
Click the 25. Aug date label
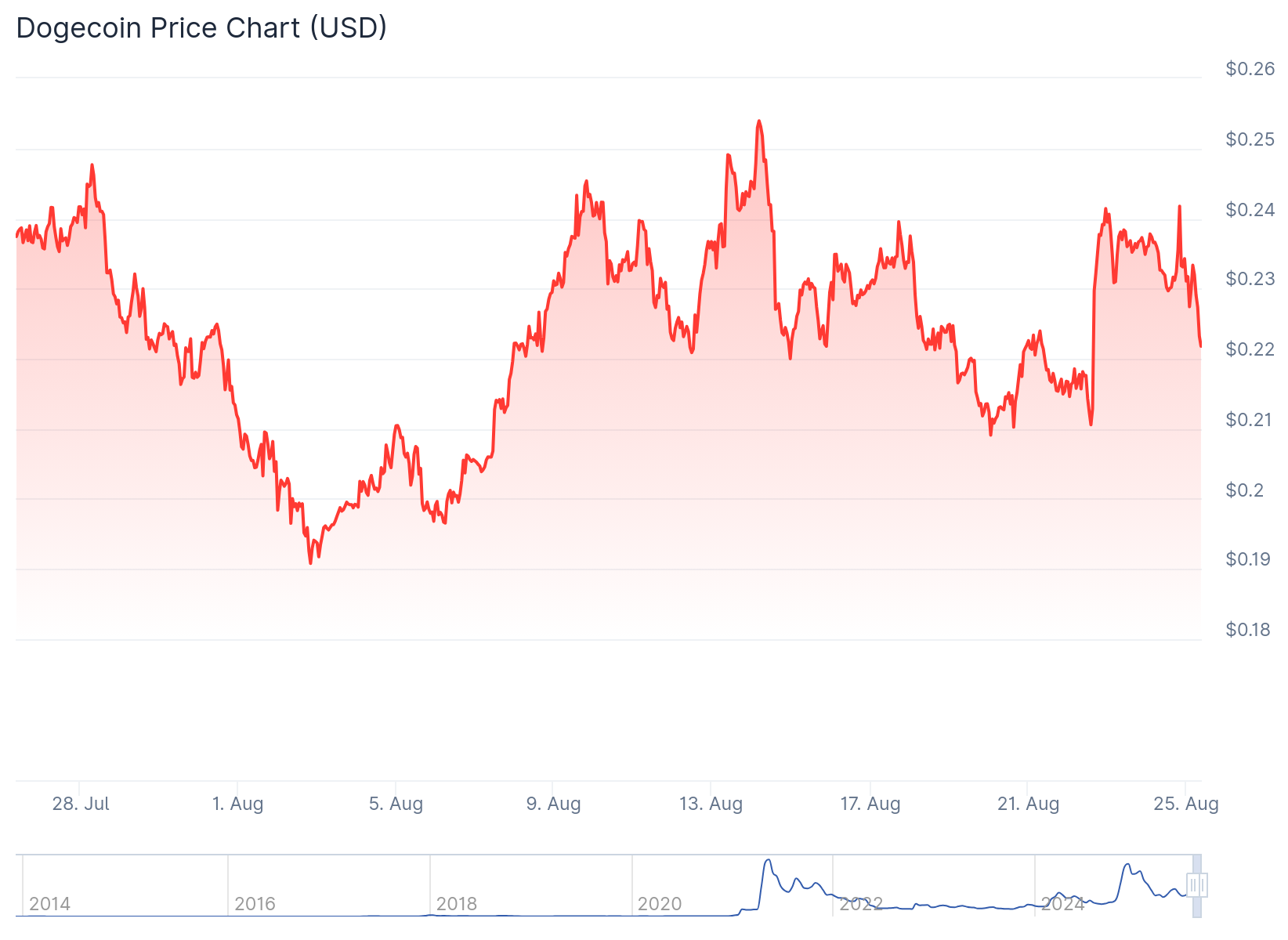coord(1186,804)
